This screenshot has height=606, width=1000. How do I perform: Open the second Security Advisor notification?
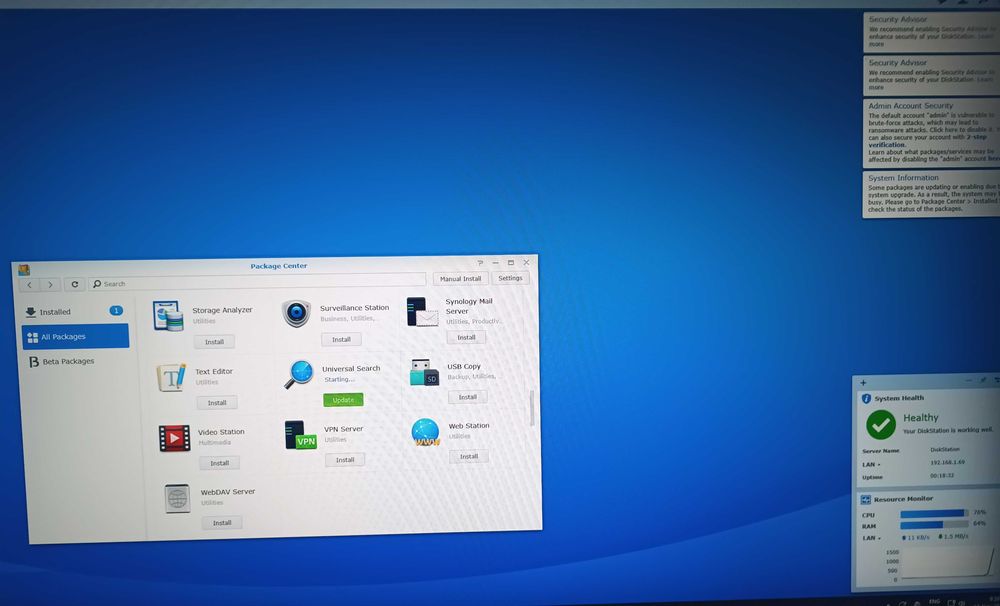[931, 75]
